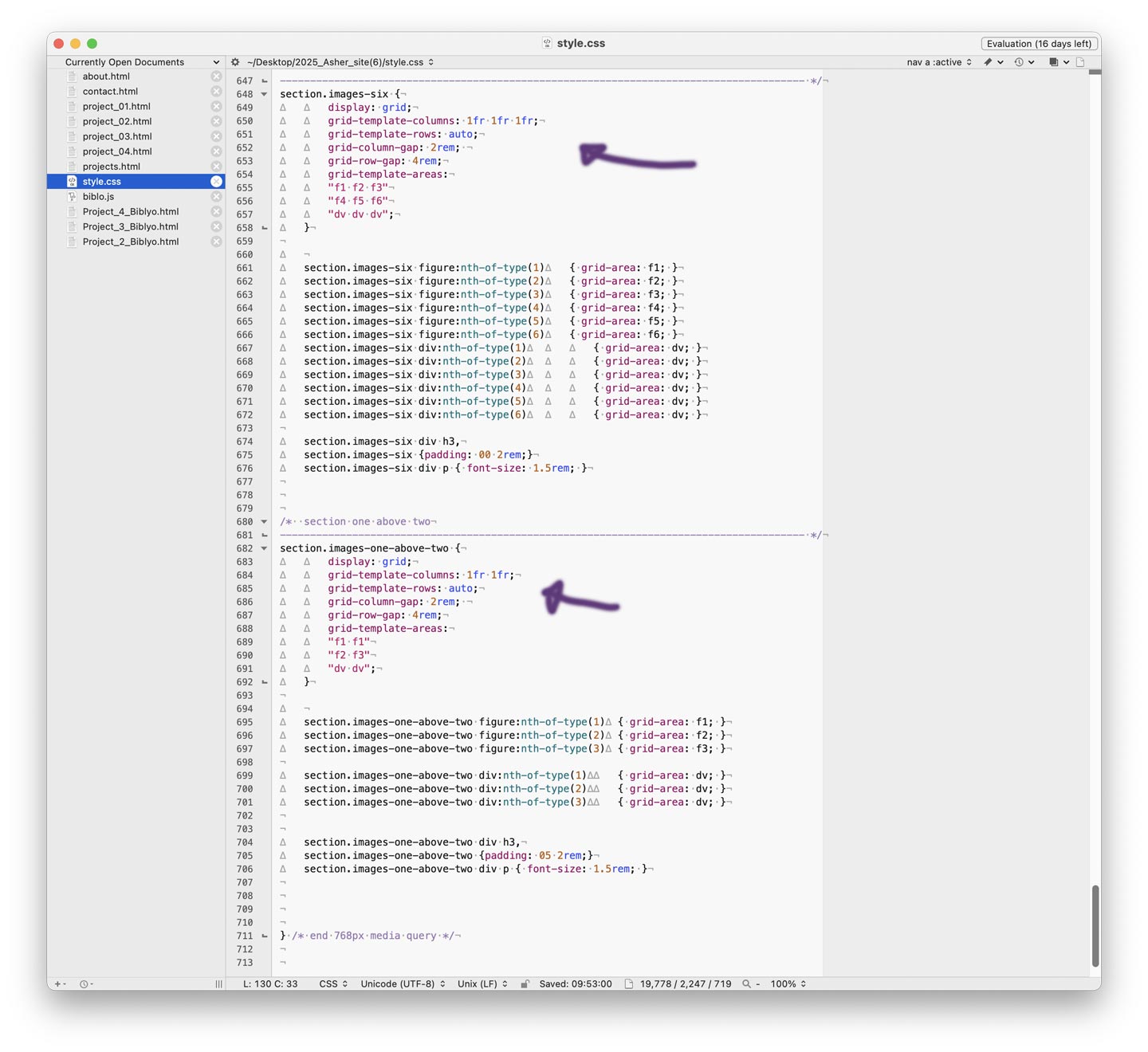Close projects.html with its x icon
1148x1052 pixels.
pos(216,167)
